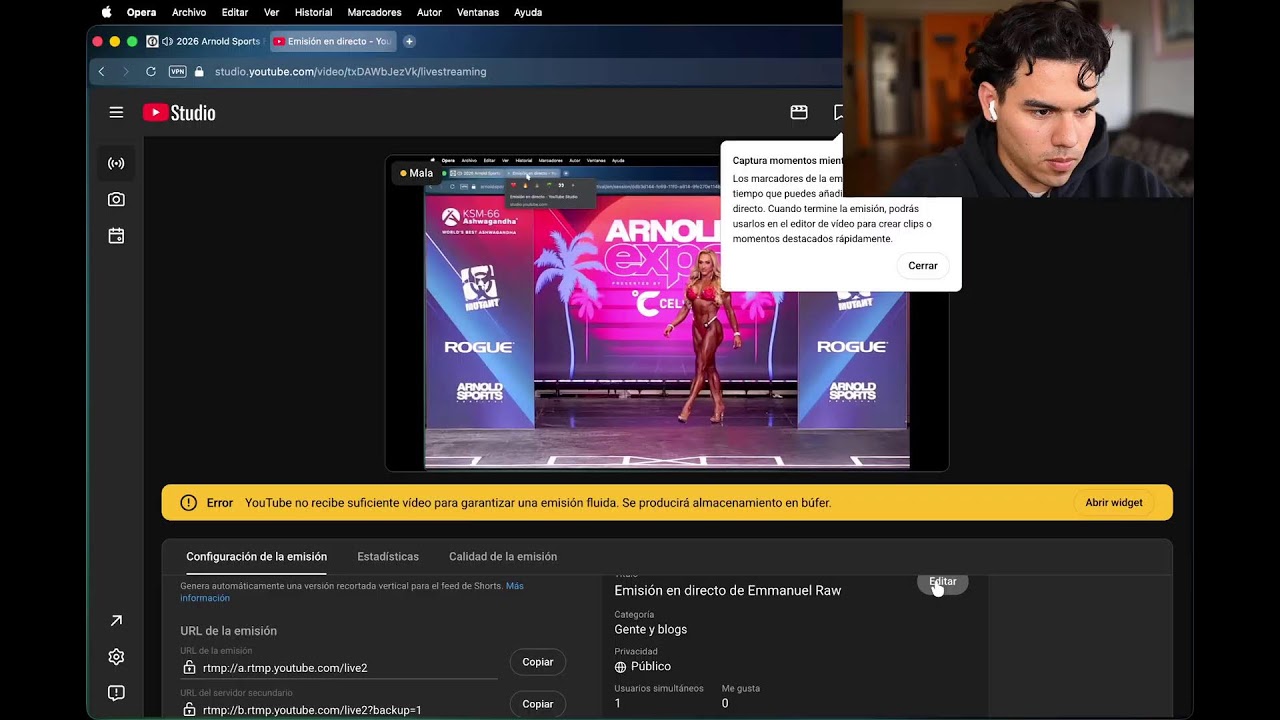The height and width of the screenshot is (720, 1280).
Task: Click Editar next to stream title
Action: pyautogui.click(x=943, y=582)
